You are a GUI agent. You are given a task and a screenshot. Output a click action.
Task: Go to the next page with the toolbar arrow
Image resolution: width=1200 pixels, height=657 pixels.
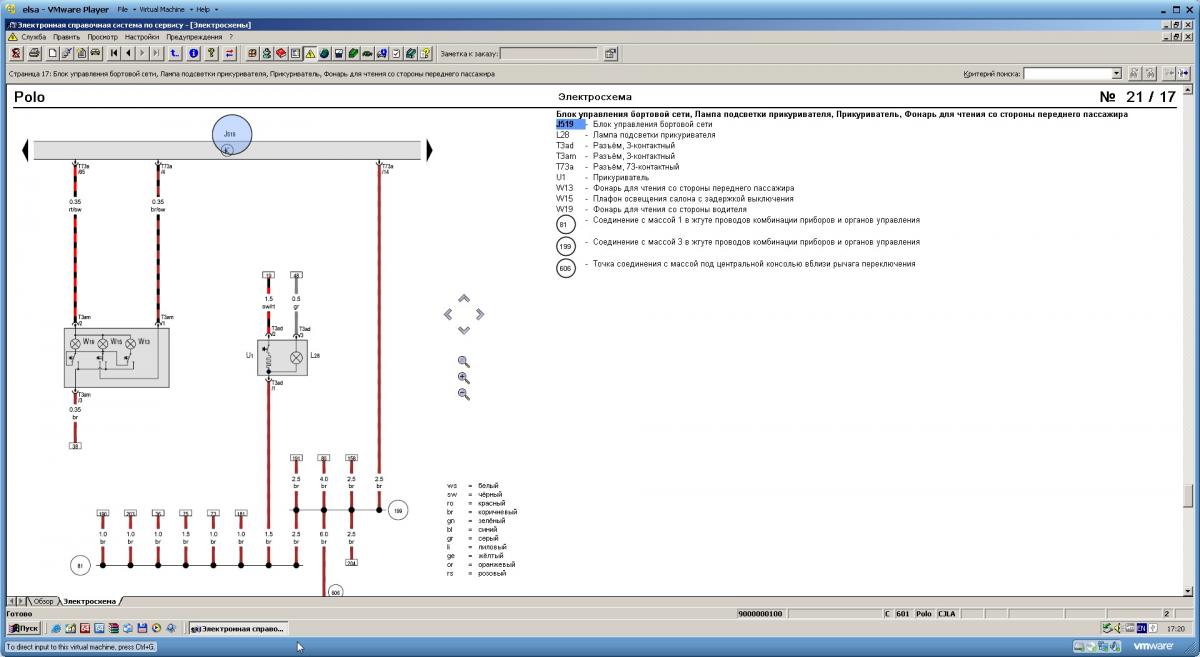click(x=143, y=53)
